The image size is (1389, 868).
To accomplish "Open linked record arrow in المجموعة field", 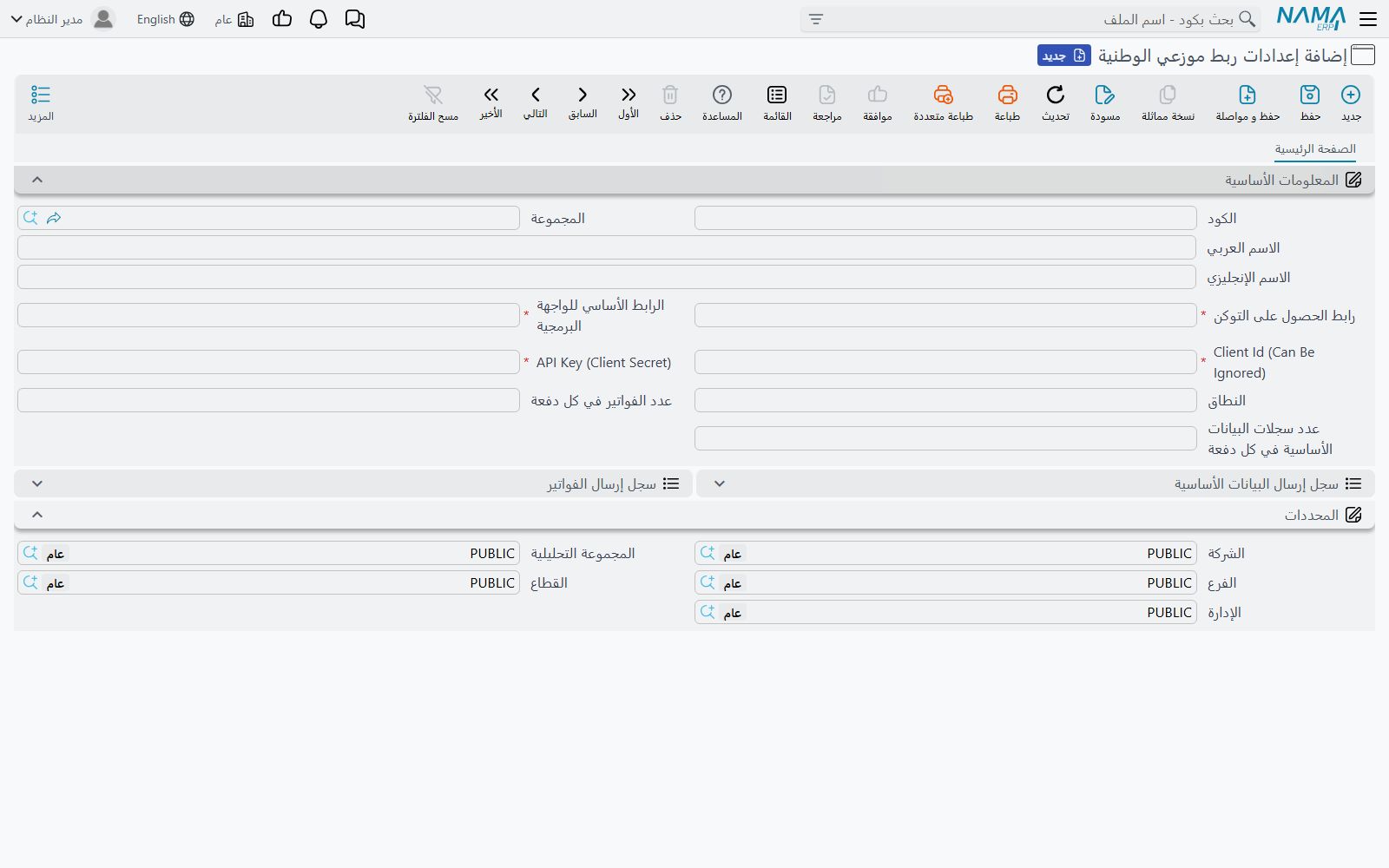I will (54, 218).
